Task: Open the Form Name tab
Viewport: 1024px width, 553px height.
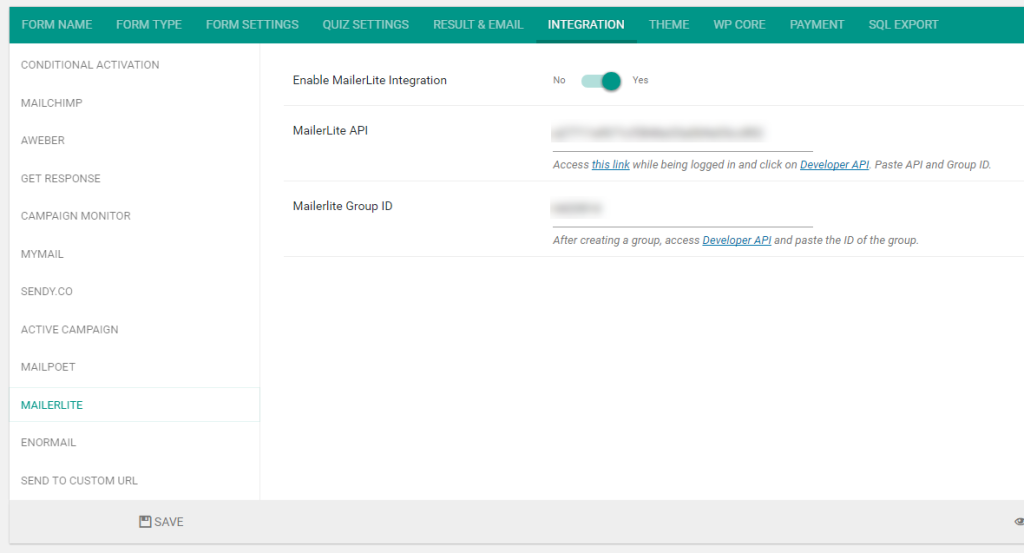Action: click(x=57, y=25)
